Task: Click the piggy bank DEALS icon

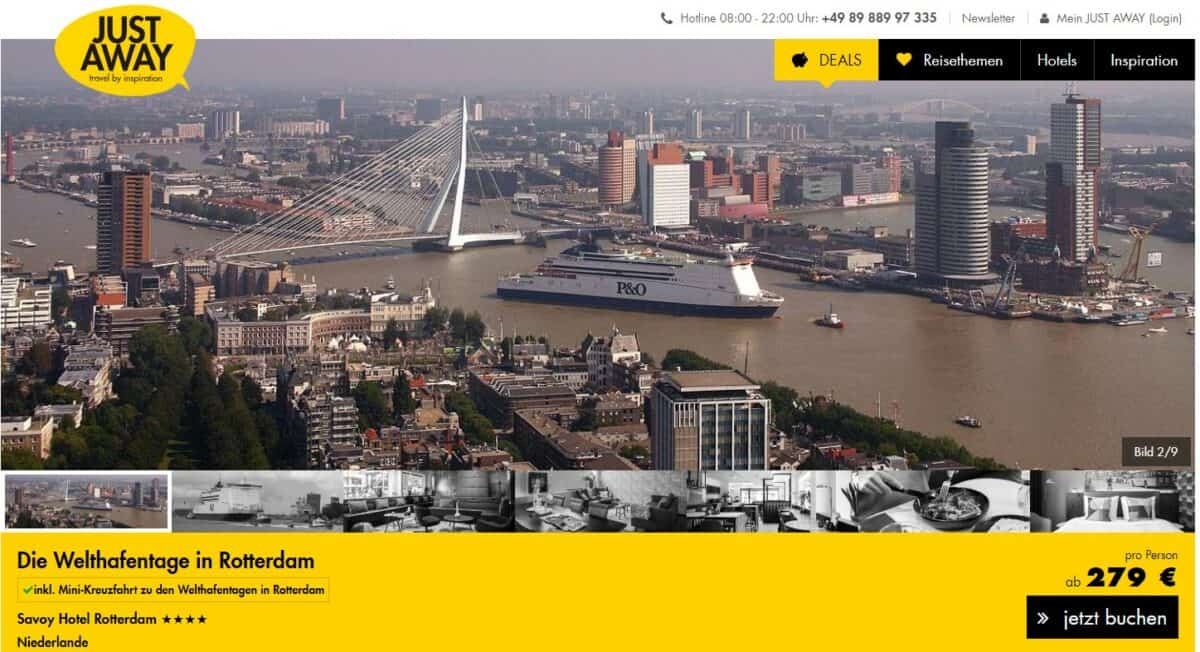Action: click(x=799, y=60)
